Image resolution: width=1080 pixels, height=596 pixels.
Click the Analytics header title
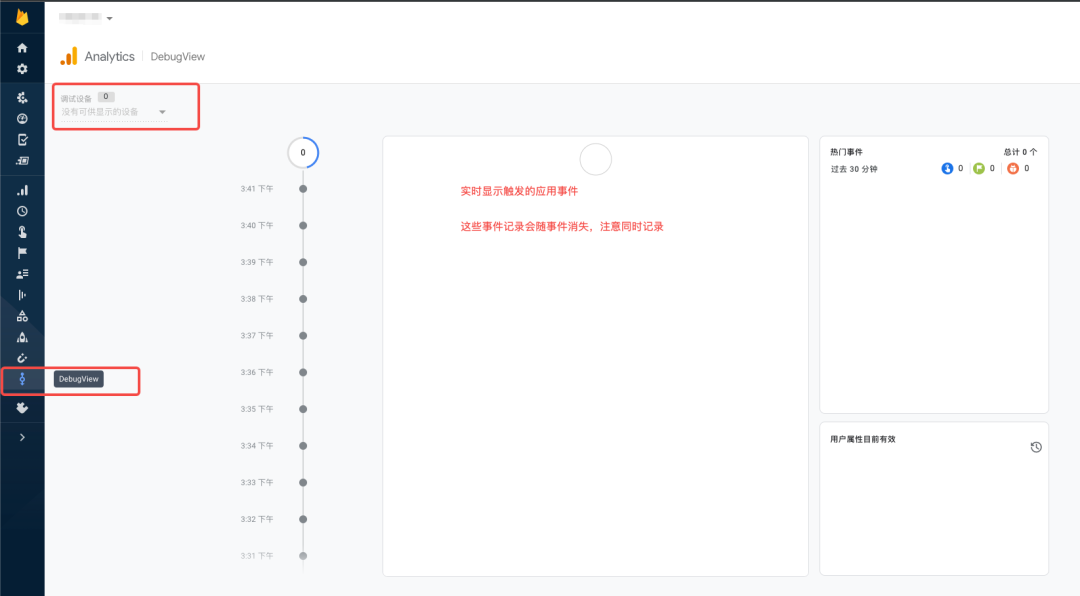point(110,56)
